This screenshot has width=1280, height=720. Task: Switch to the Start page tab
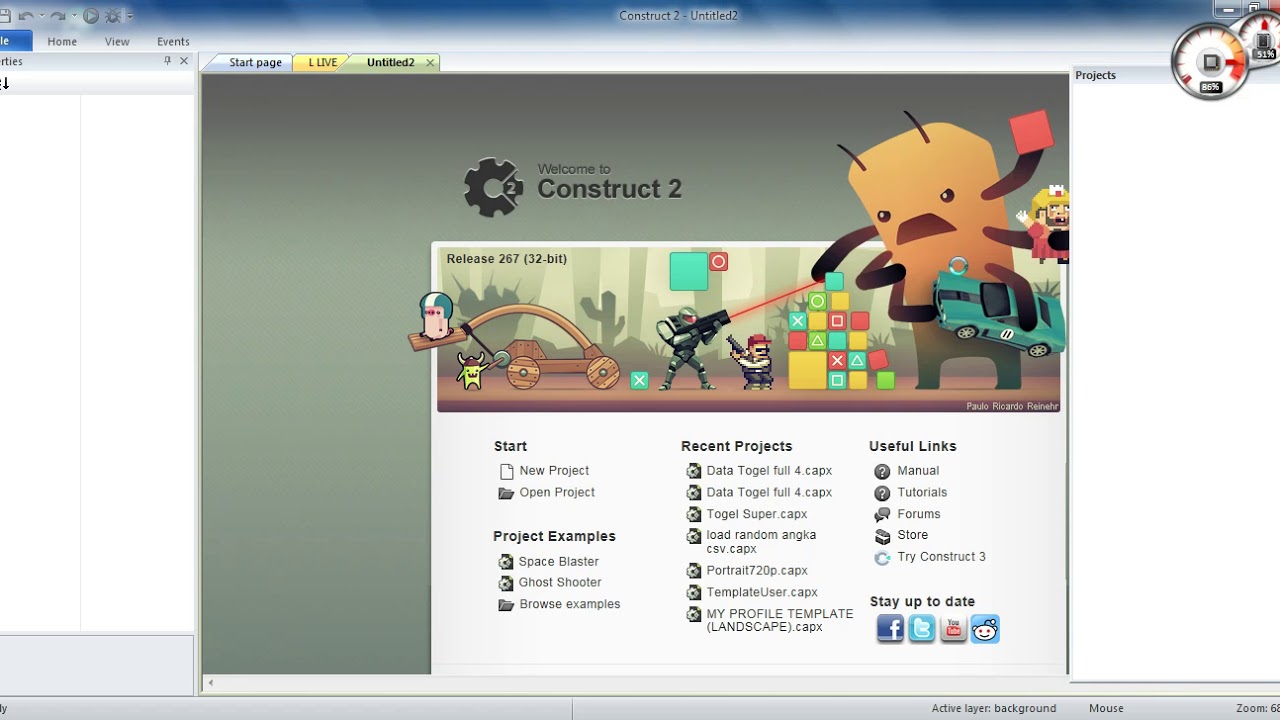coord(255,62)
